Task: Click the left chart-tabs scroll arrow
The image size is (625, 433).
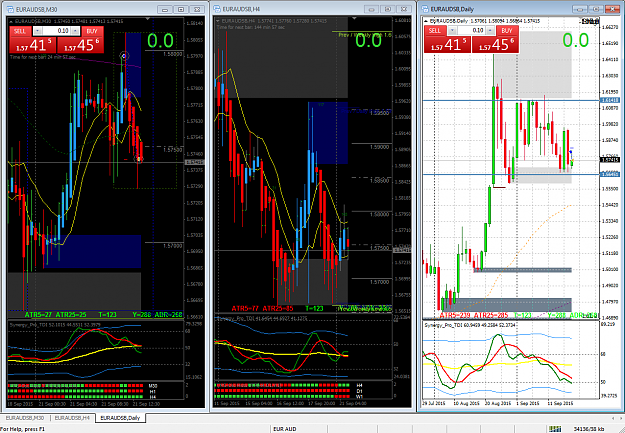Action: point(613,418)
